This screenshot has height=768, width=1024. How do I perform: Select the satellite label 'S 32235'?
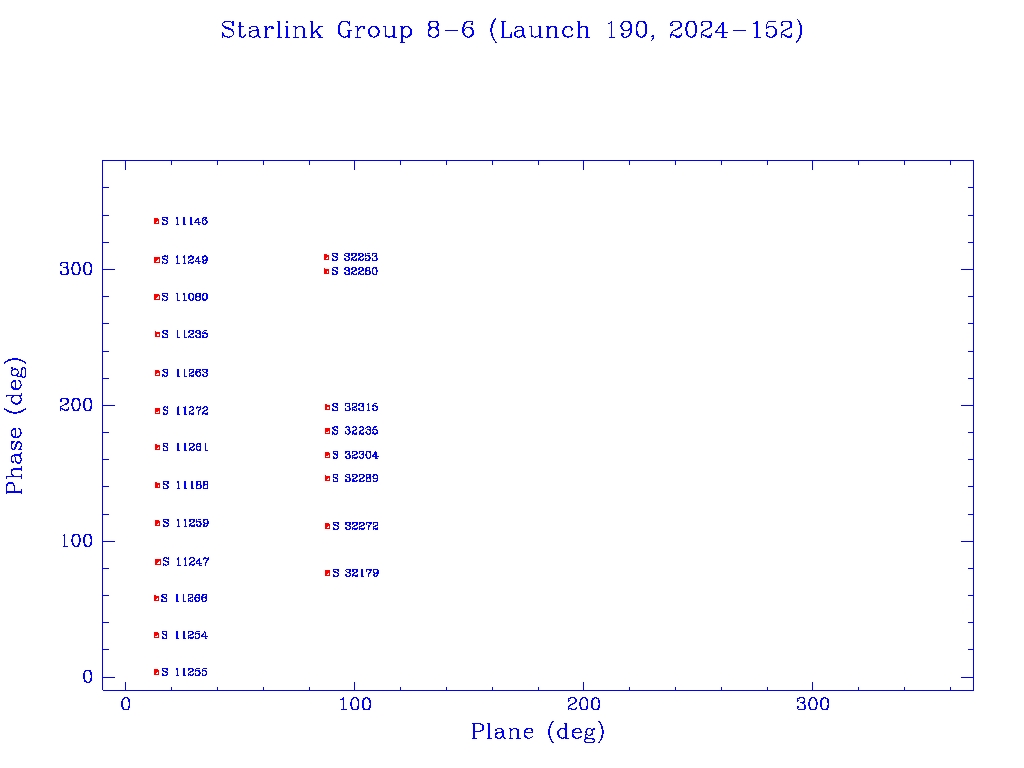355,430
